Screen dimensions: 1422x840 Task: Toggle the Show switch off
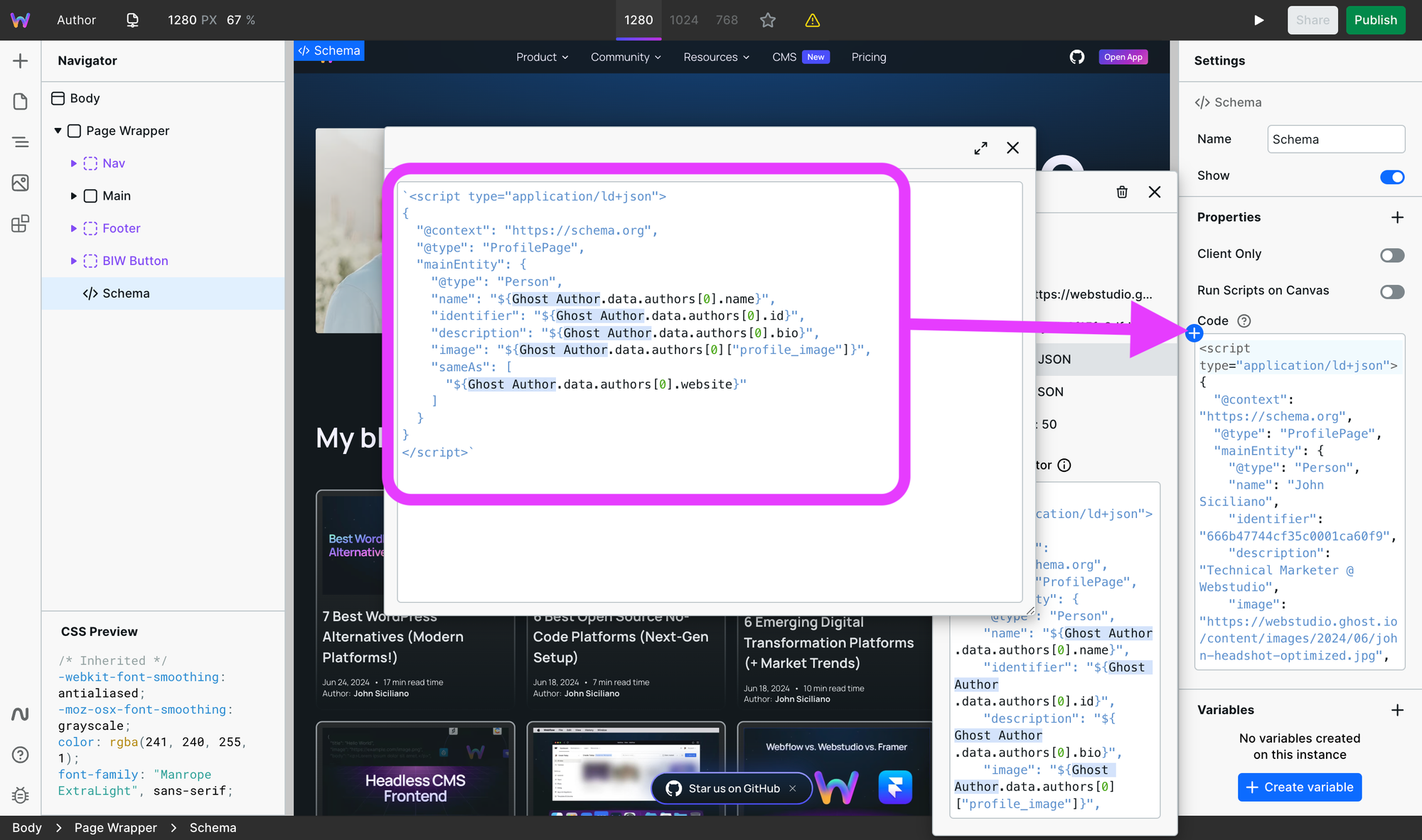click(1391, 177)
